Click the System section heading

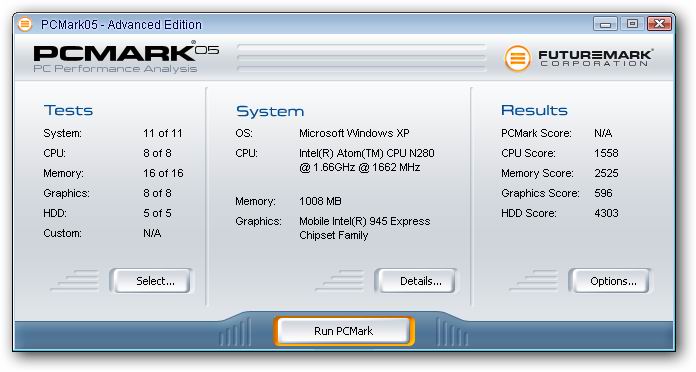(270, 111)
